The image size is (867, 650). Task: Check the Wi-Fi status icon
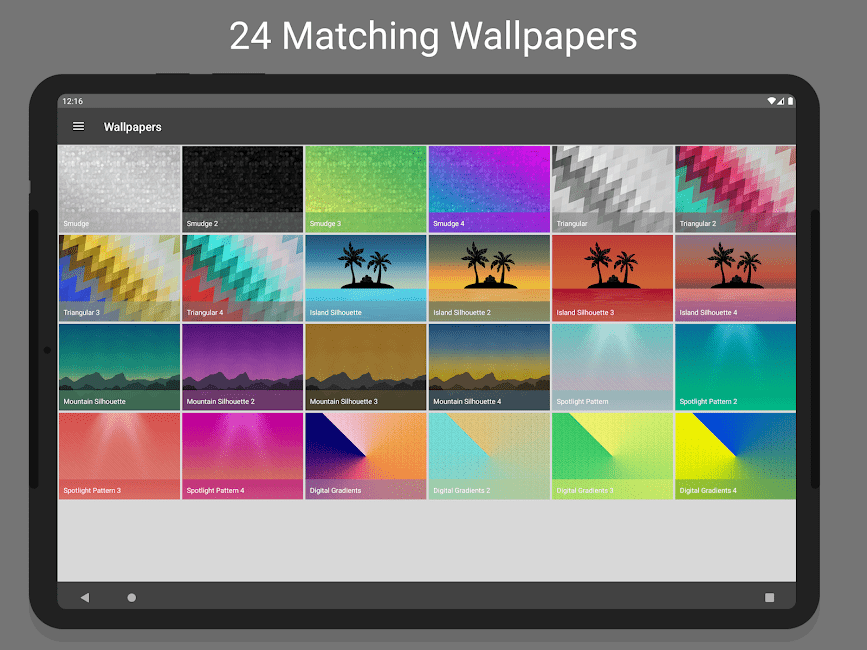(x=771, y=101)
